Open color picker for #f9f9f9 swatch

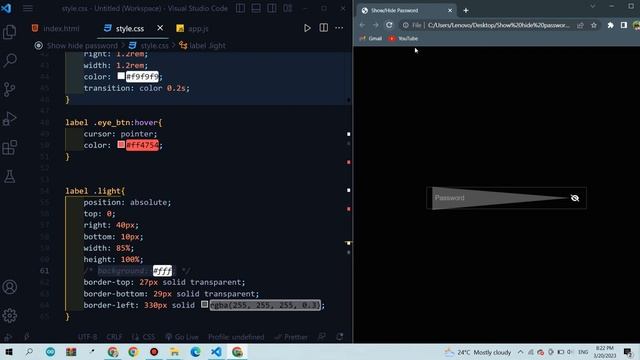point(121,76)
